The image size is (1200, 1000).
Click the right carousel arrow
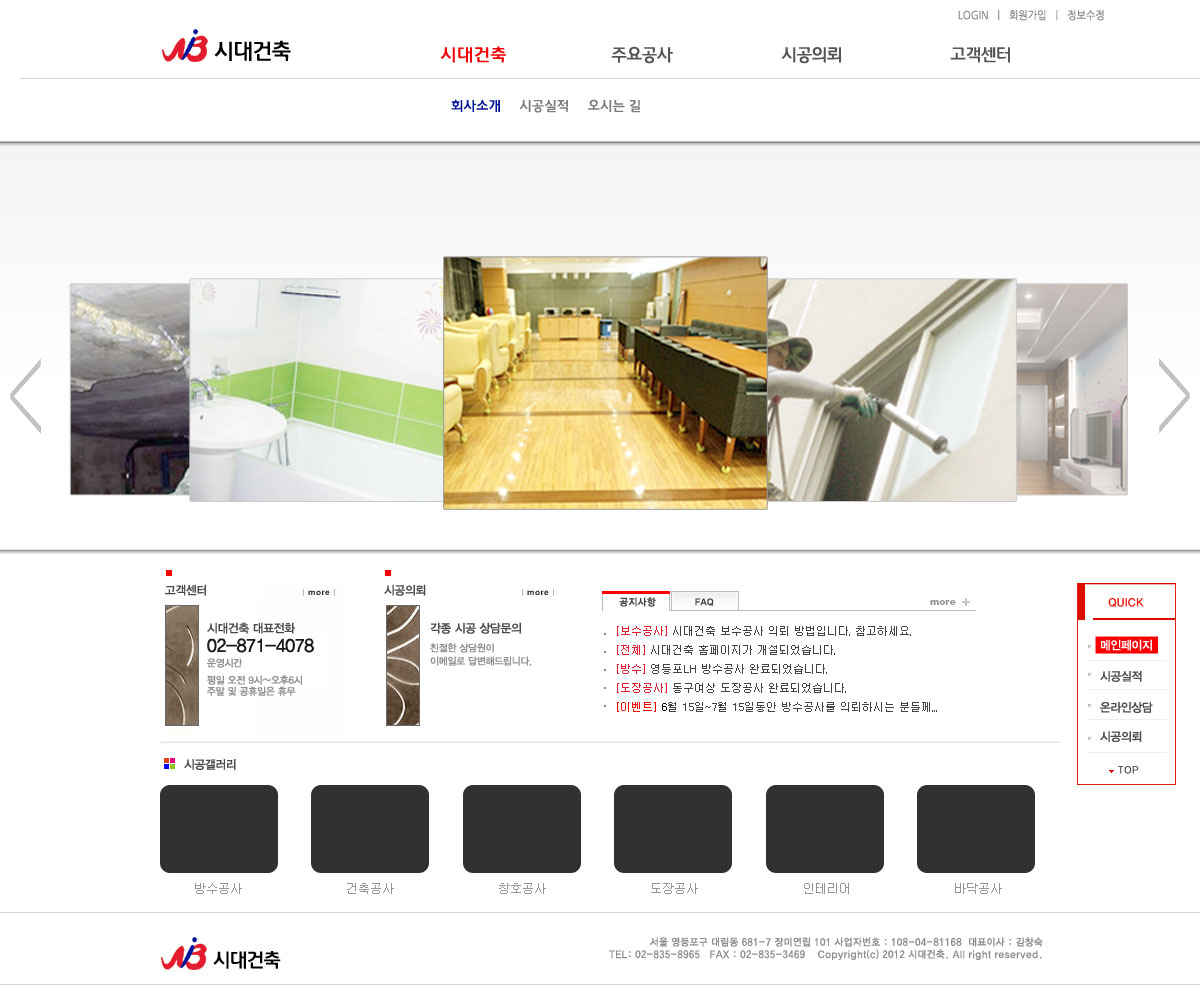tap(1173, 396)
